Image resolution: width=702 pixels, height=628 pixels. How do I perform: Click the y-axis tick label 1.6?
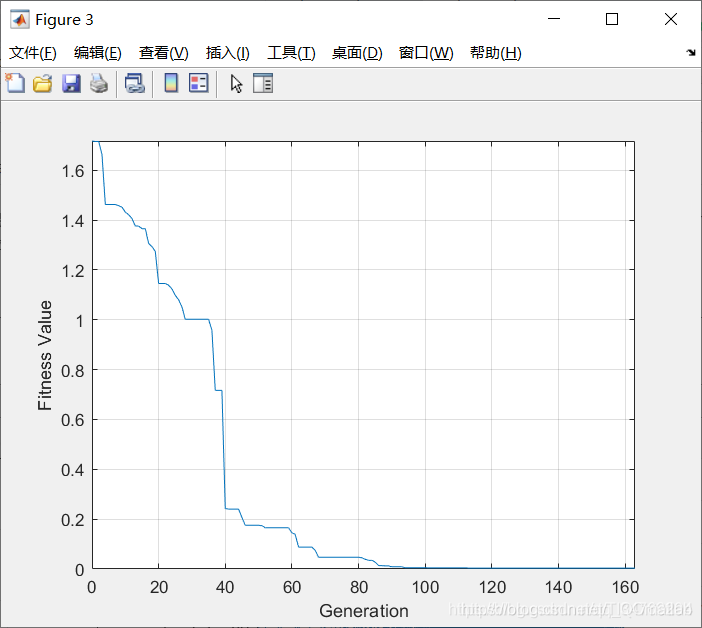(73, 171)
